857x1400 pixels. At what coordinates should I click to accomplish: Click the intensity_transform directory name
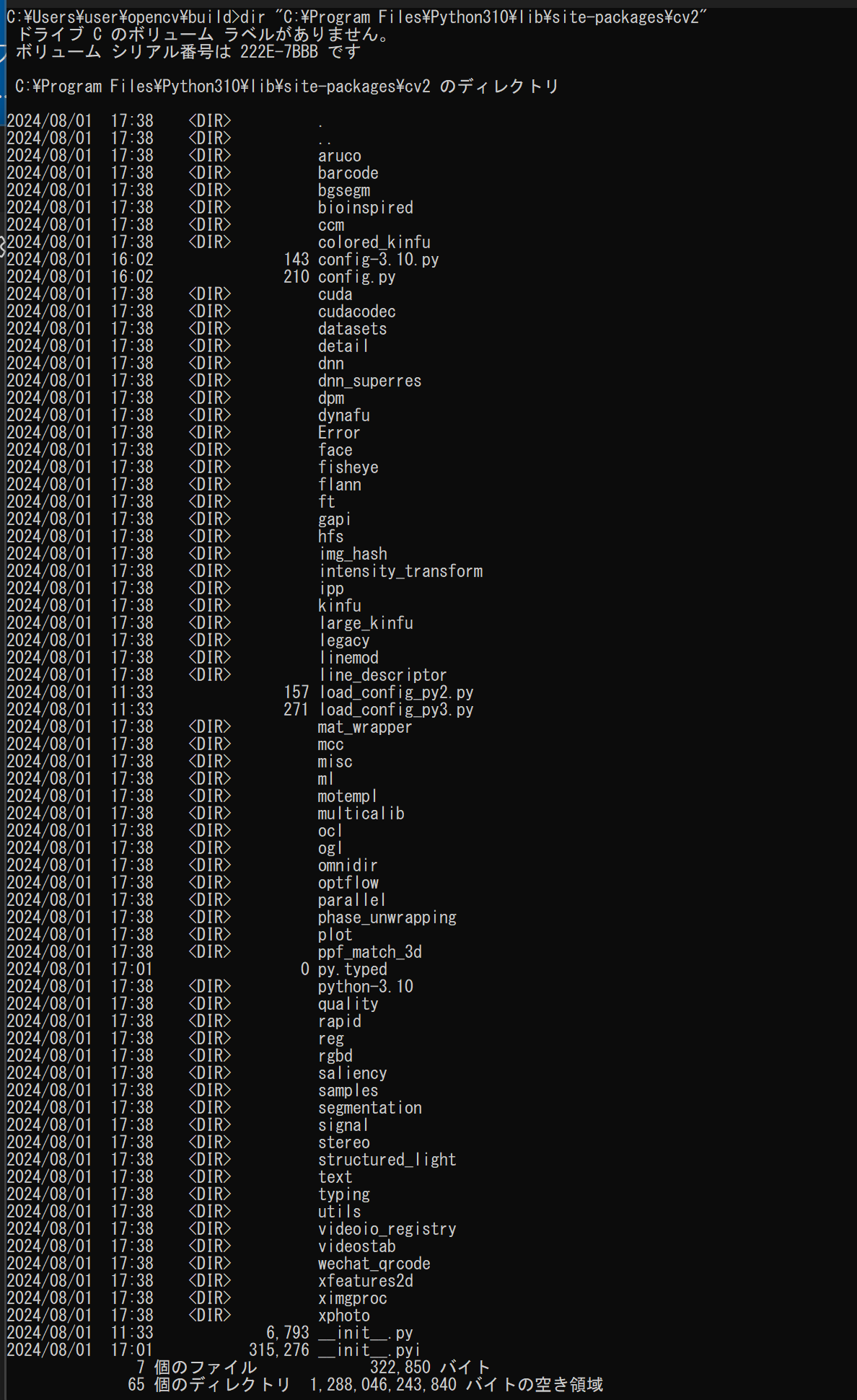(x=400, y=571)
